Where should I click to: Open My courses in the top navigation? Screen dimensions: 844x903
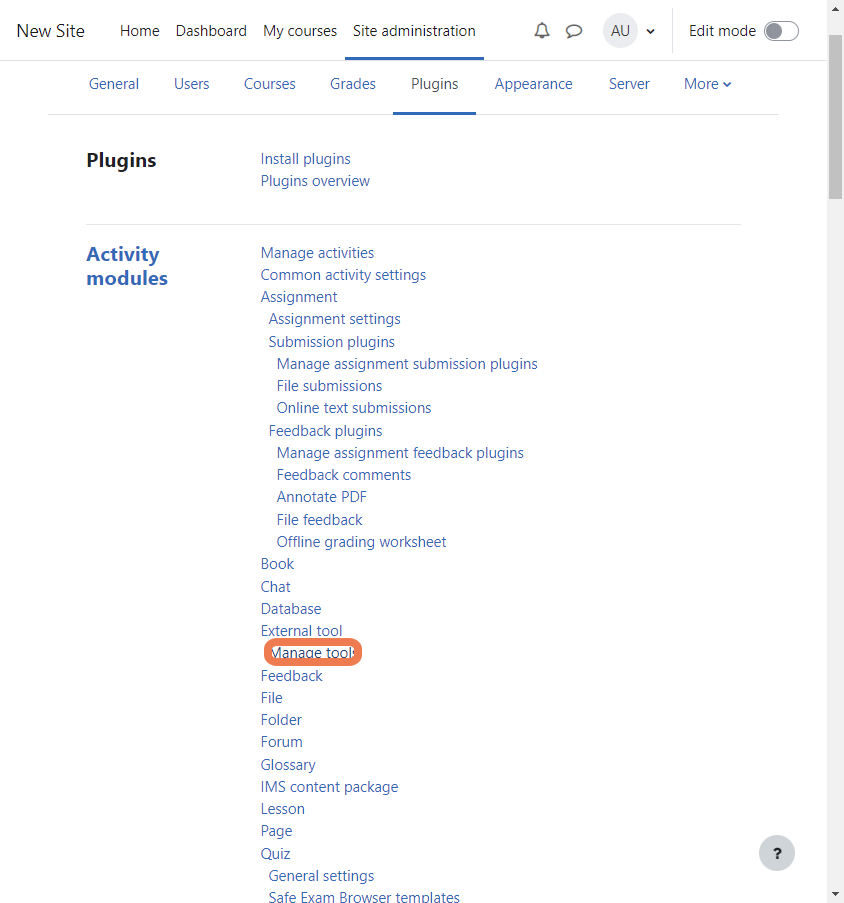tap(300, 31)
